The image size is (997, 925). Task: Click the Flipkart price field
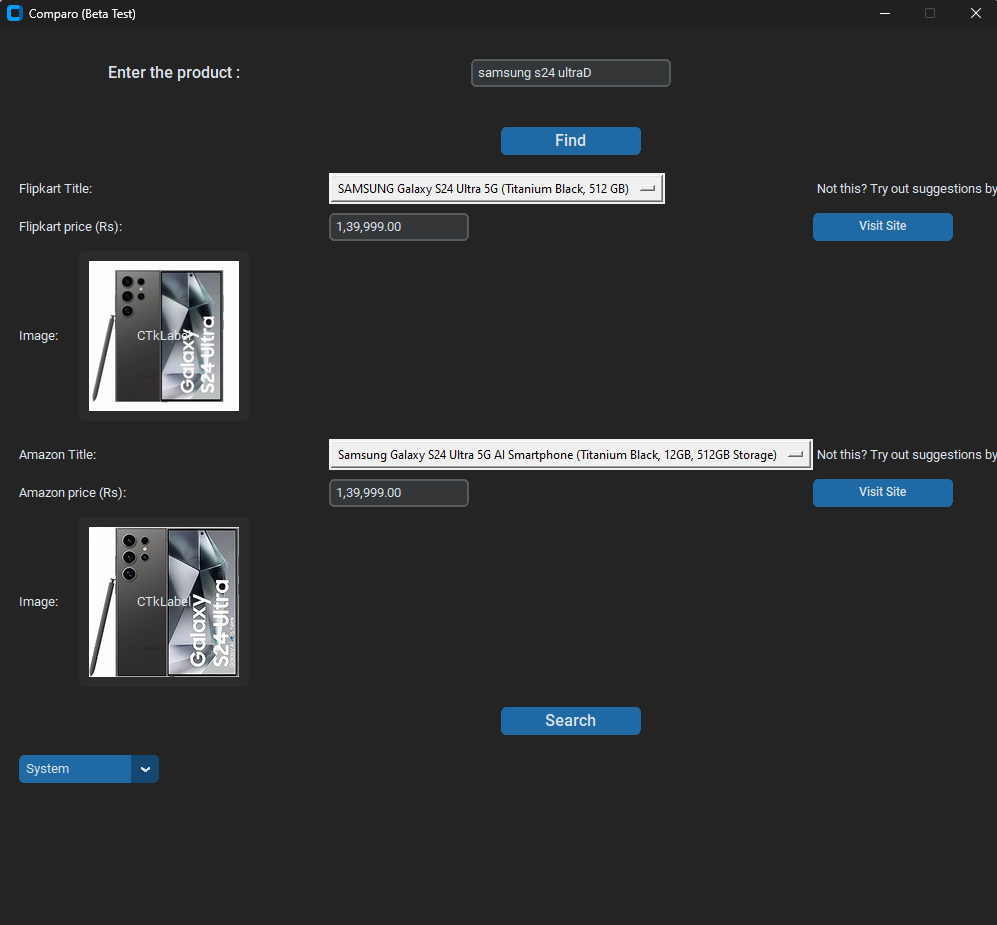398,227
